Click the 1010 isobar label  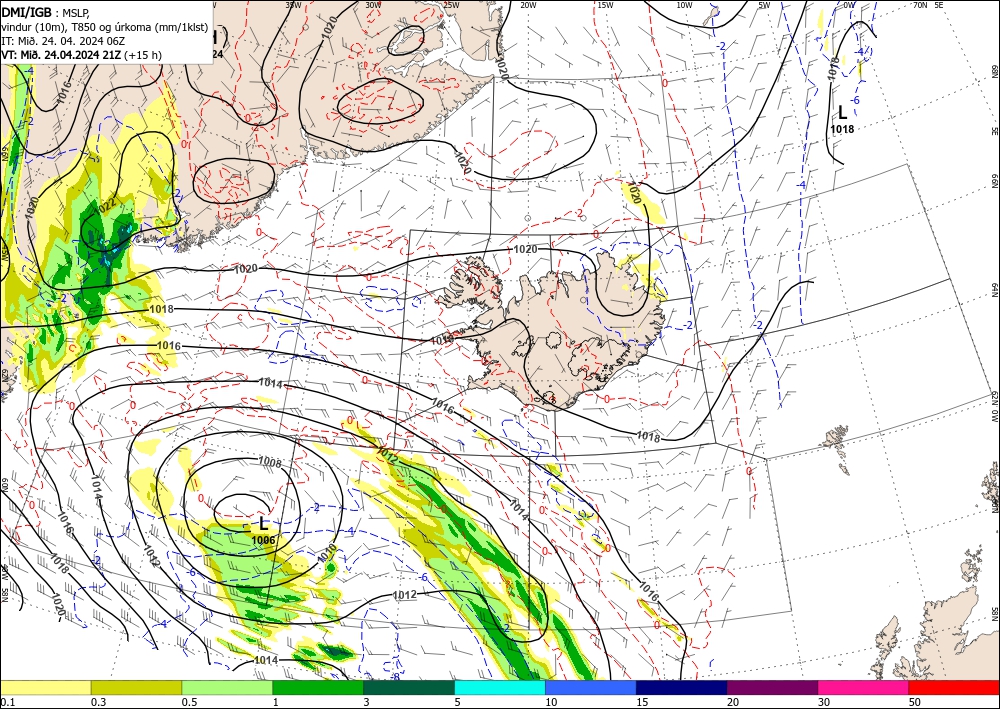coord(327,553)
